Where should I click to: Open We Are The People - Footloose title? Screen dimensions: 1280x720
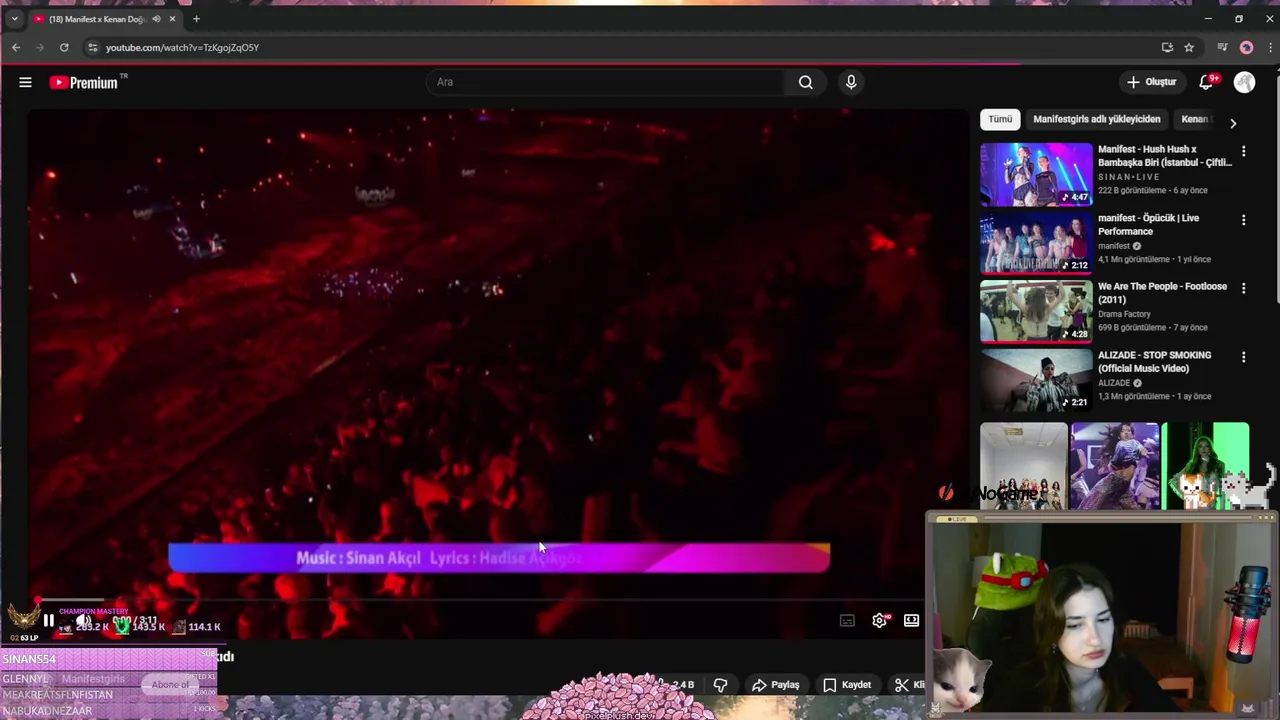click(x=1162, y=293)
